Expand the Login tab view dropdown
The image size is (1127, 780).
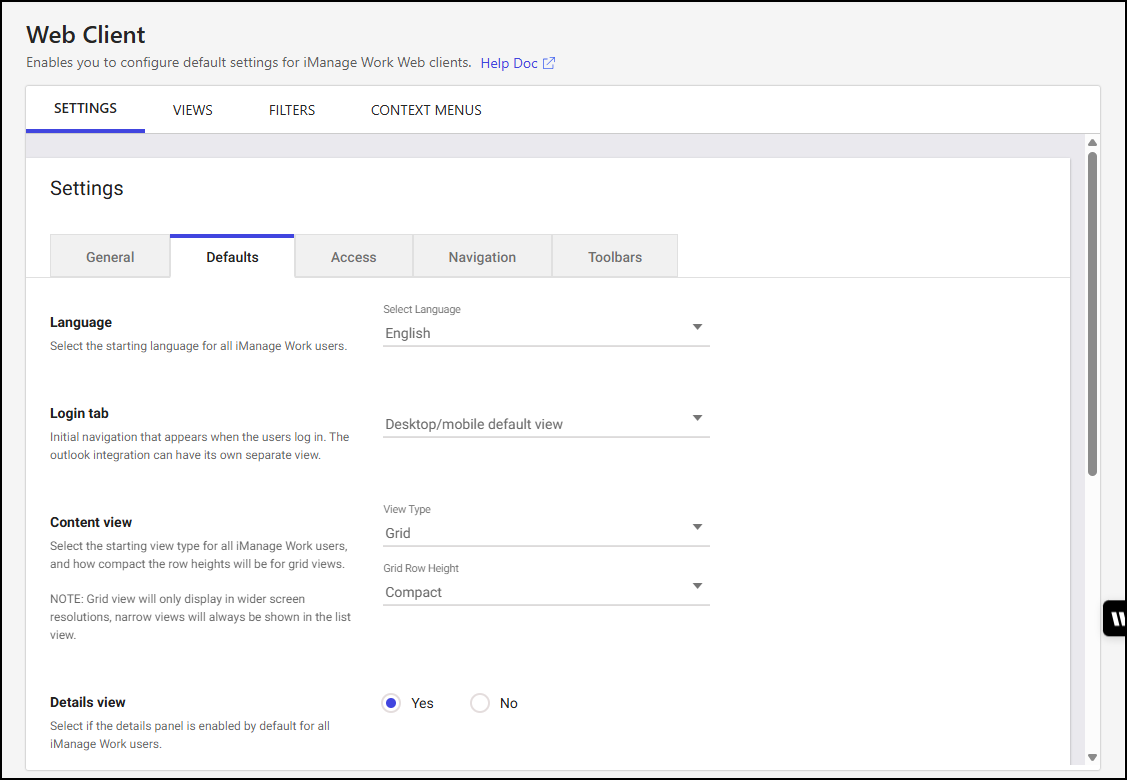(x=546, y=423)
